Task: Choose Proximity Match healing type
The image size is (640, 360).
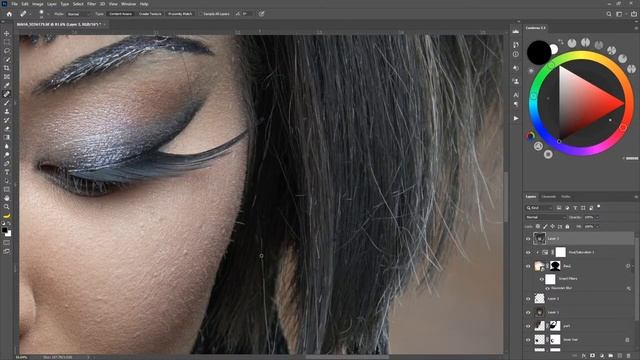Action: [180, 14]
